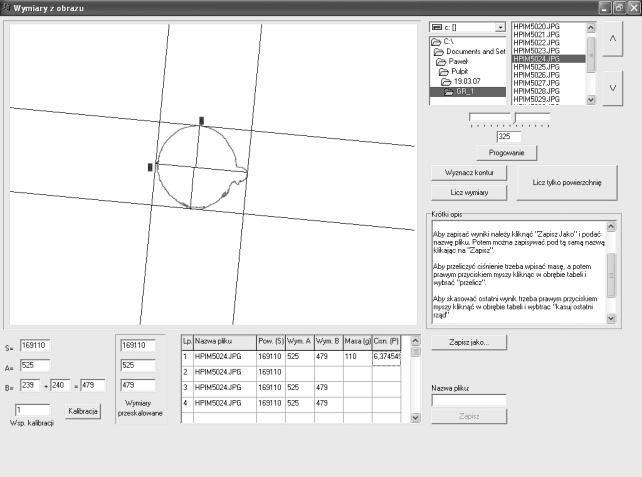Click rescaled surface field 169110
The image size is (642, 477).
click(x=138, y=346)
